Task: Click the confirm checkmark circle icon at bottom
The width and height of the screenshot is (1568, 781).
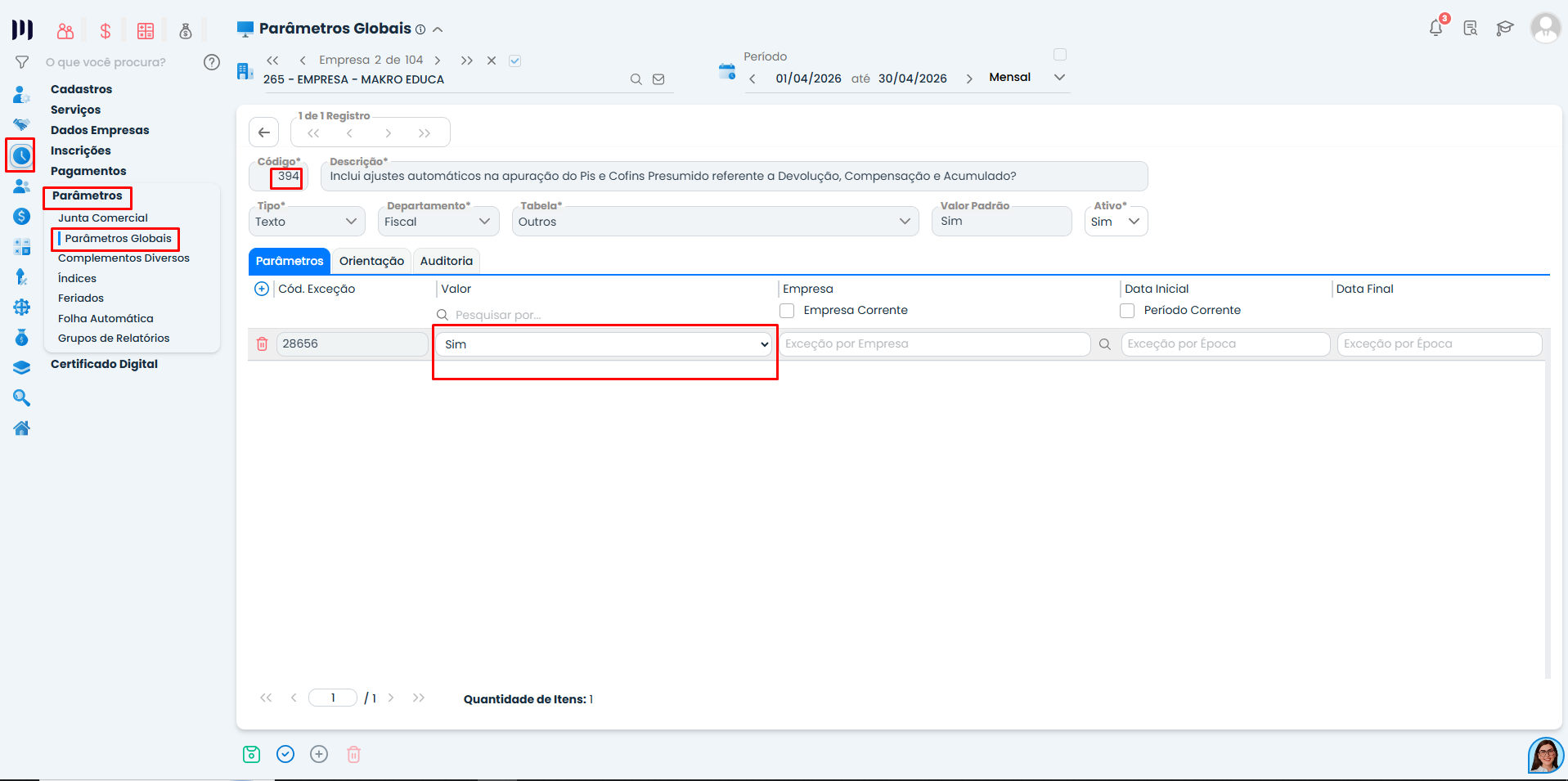Action: click(x=285, y=755)
